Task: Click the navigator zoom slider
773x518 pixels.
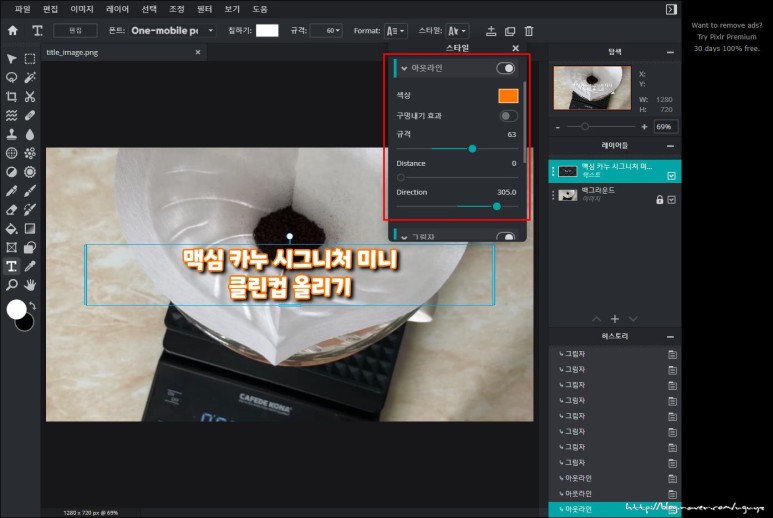Action: [x=601, y=127]
